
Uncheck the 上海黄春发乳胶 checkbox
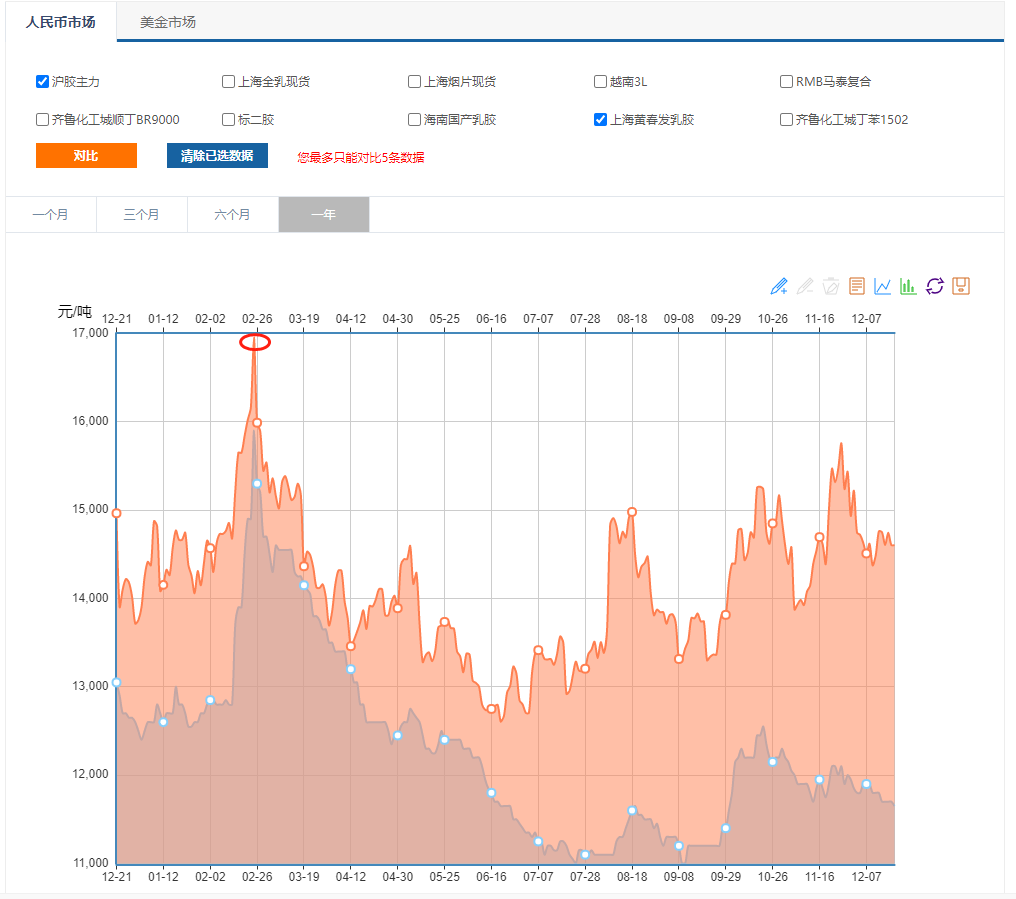pos(600,119)
